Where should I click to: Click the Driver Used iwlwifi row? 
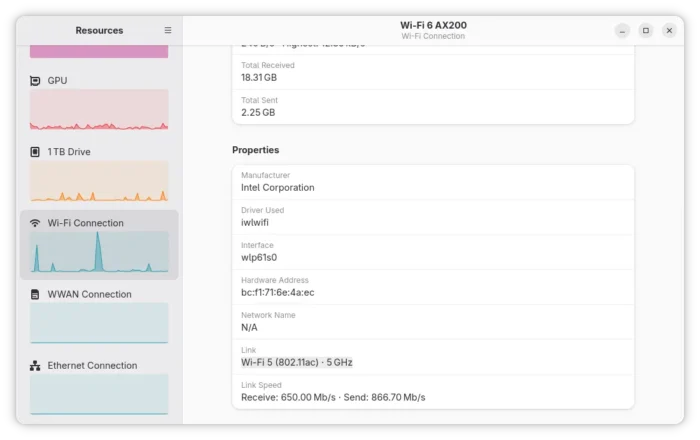click(433, 217)
